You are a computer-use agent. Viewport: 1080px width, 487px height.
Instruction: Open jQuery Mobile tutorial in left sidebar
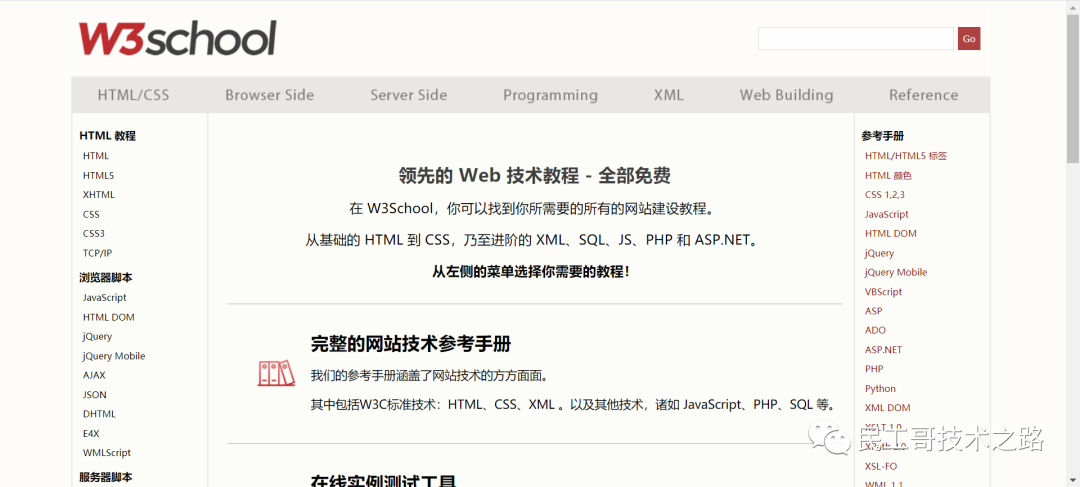pos(114,356)
